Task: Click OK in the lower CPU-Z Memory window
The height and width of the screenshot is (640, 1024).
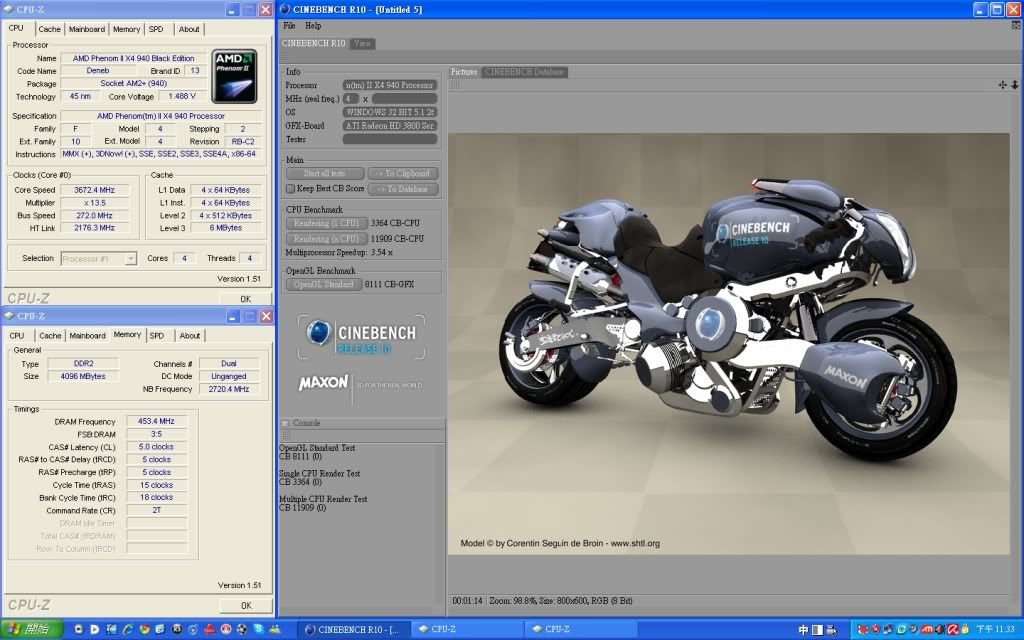Action: pyautogui.click(x=246, y=605)
